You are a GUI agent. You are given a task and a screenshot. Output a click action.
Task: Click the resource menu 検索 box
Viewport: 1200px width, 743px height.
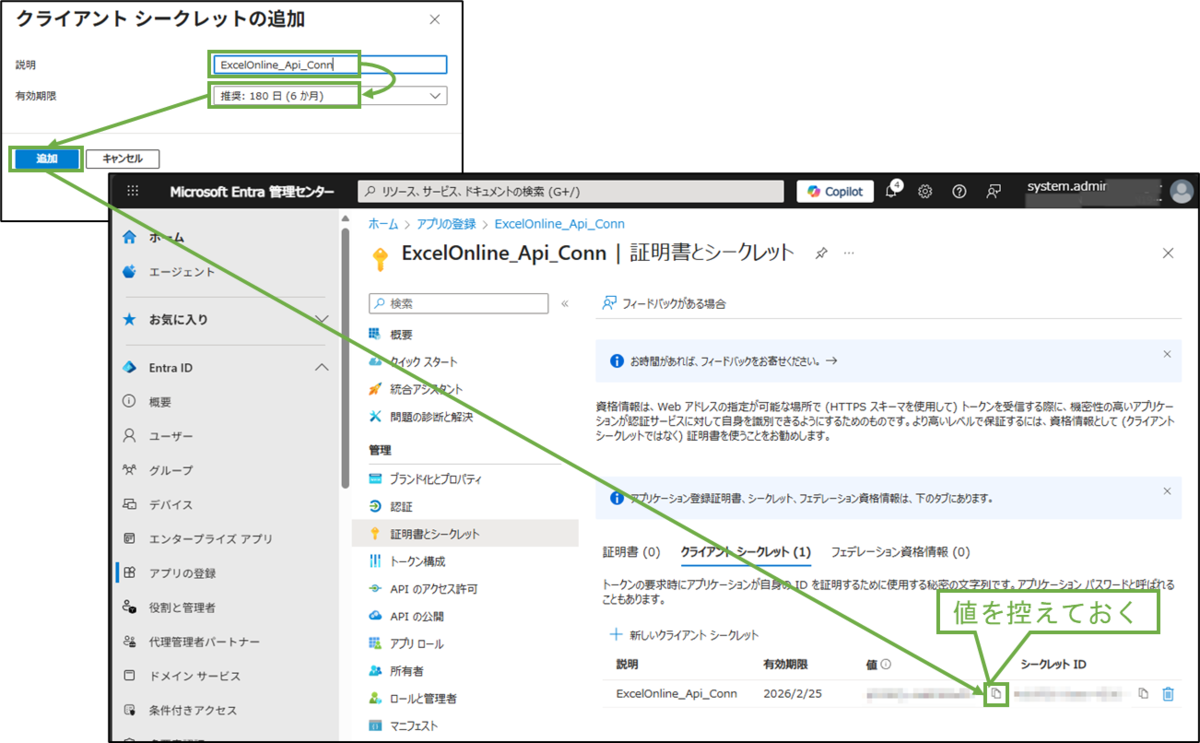click(x=458, y=303)
